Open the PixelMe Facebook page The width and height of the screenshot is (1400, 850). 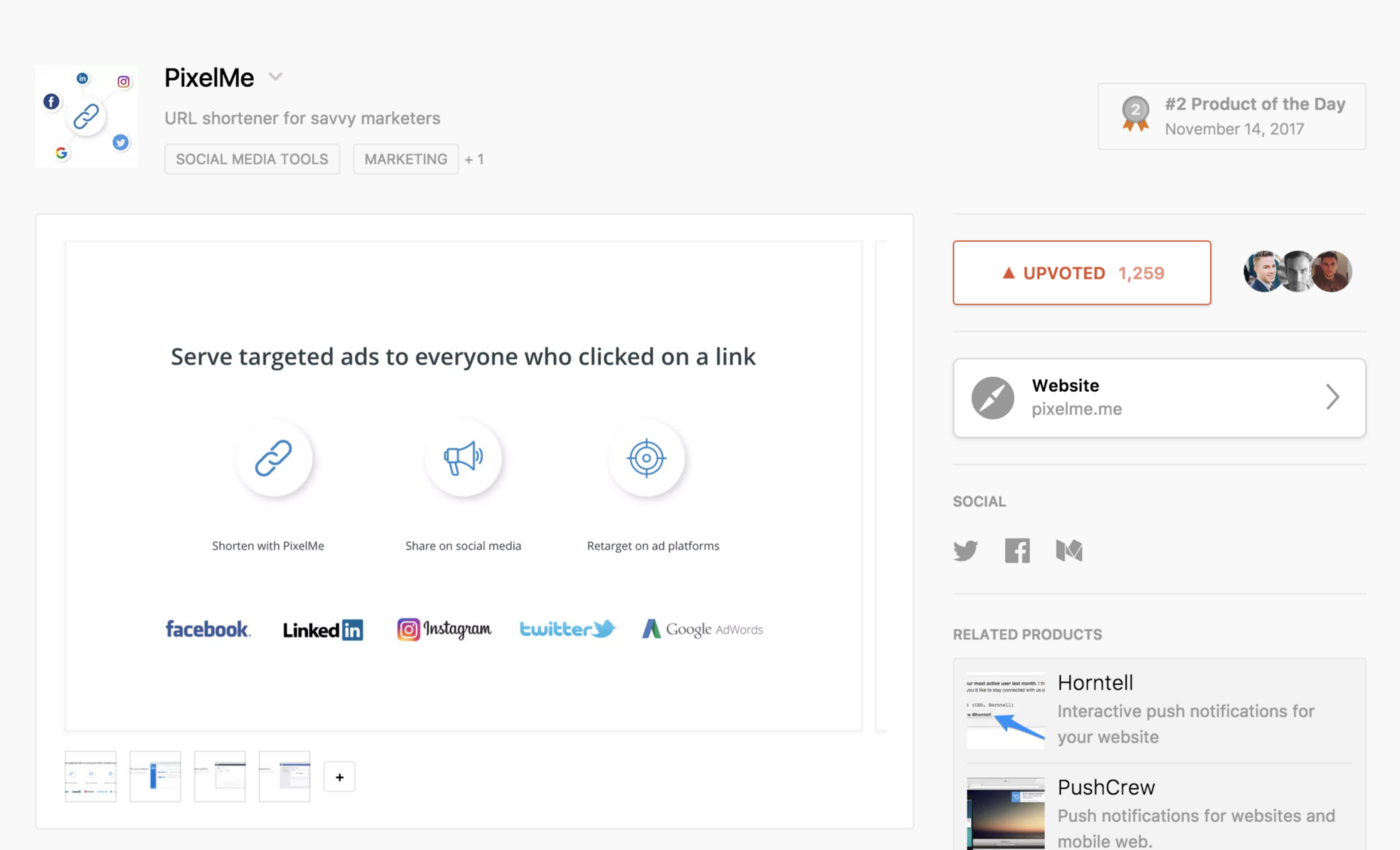tap(1017, 551)
